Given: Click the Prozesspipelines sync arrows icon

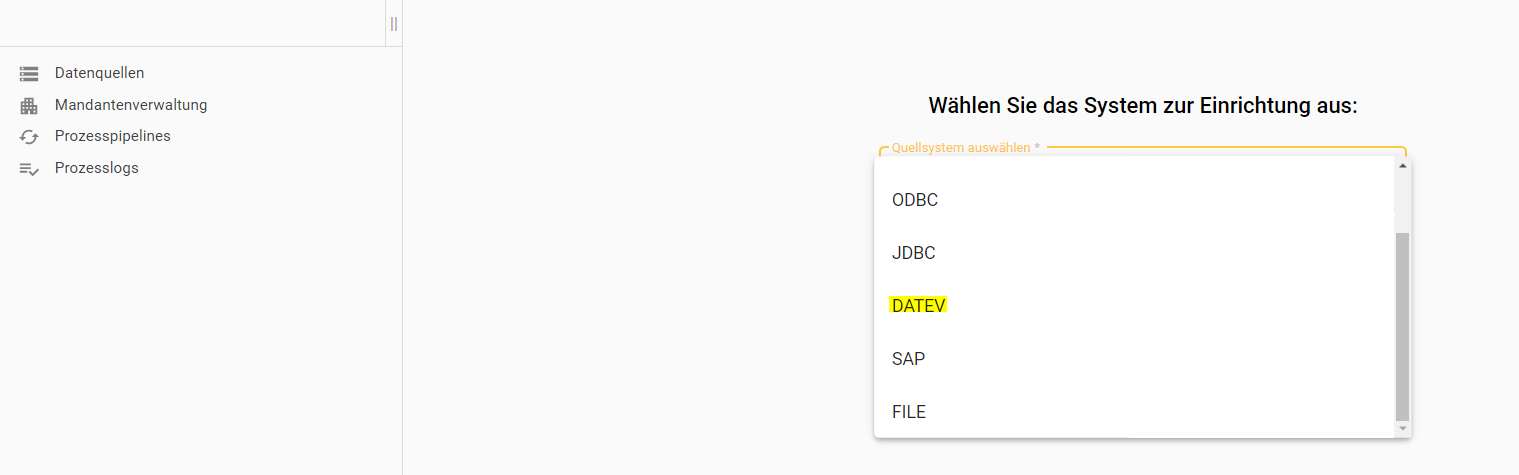Looking at the screenshot, I should pos(29,137).
